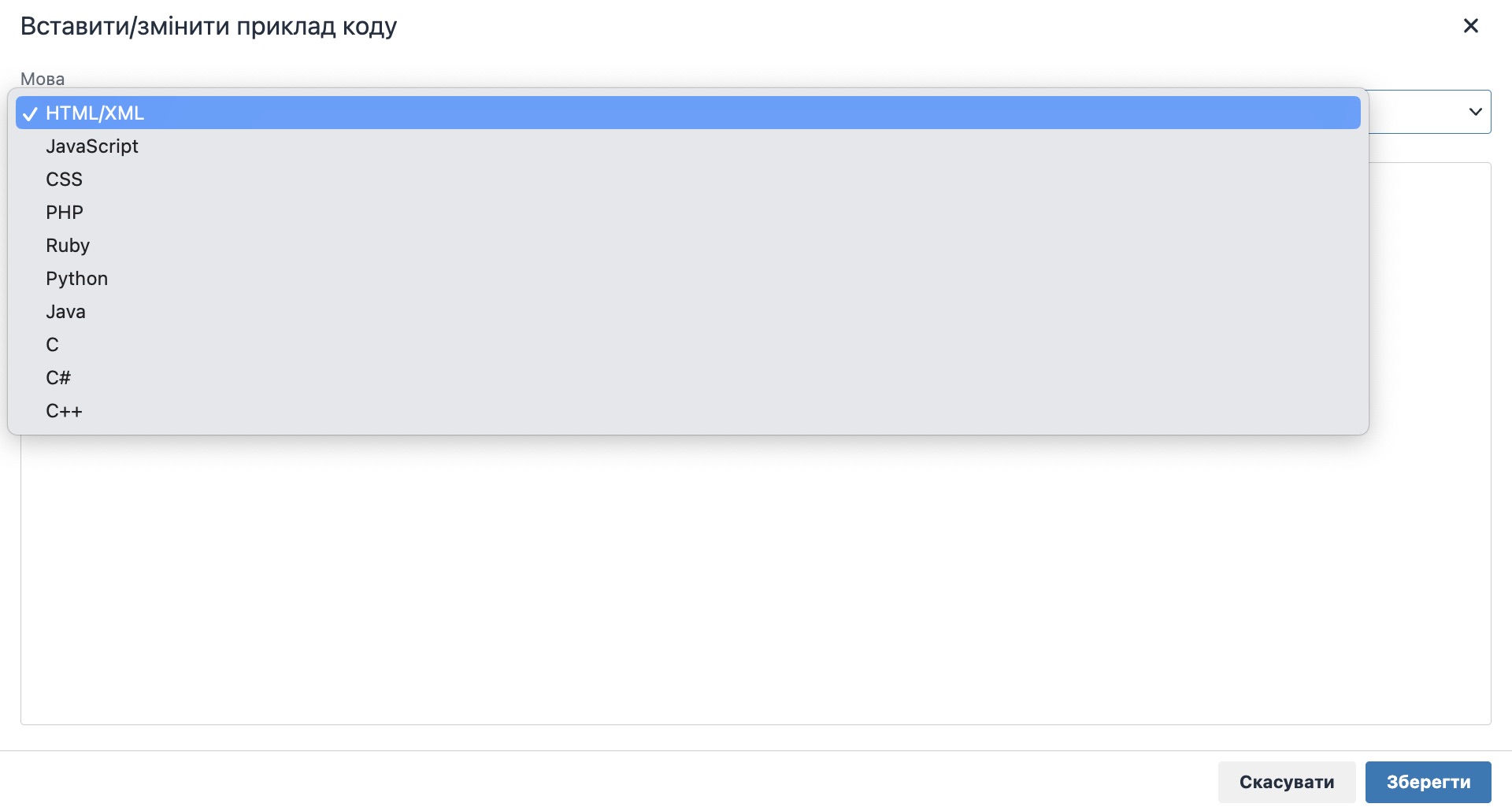This screenshot has height=811, width=1512.
Task: Close the code sample dialog
Action: [1470, 26]
